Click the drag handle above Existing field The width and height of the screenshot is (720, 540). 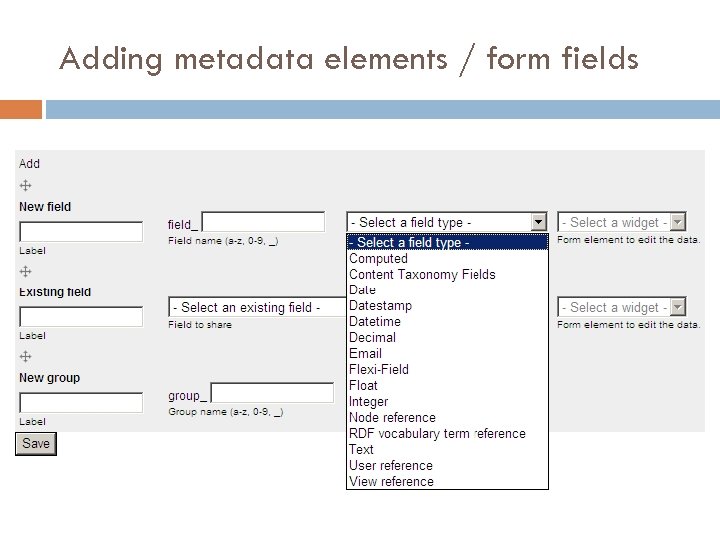26,271
